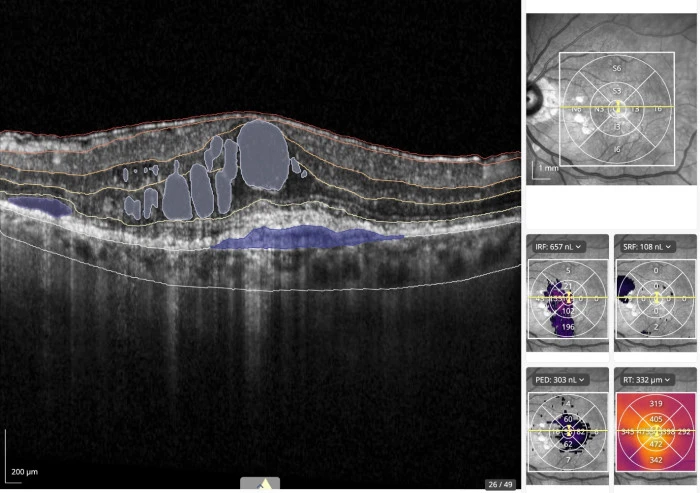Select the T6 sector on the fundus grid
The image size is (700, 493).
pos(657,109)
